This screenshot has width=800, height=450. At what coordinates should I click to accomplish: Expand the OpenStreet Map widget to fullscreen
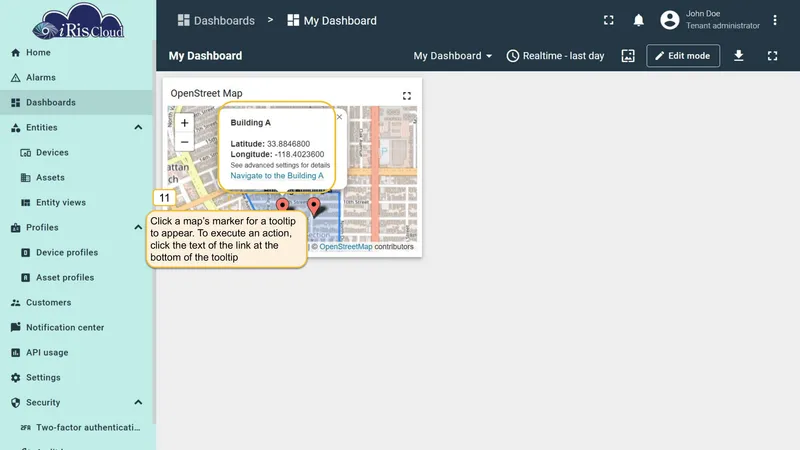[407, 96]
